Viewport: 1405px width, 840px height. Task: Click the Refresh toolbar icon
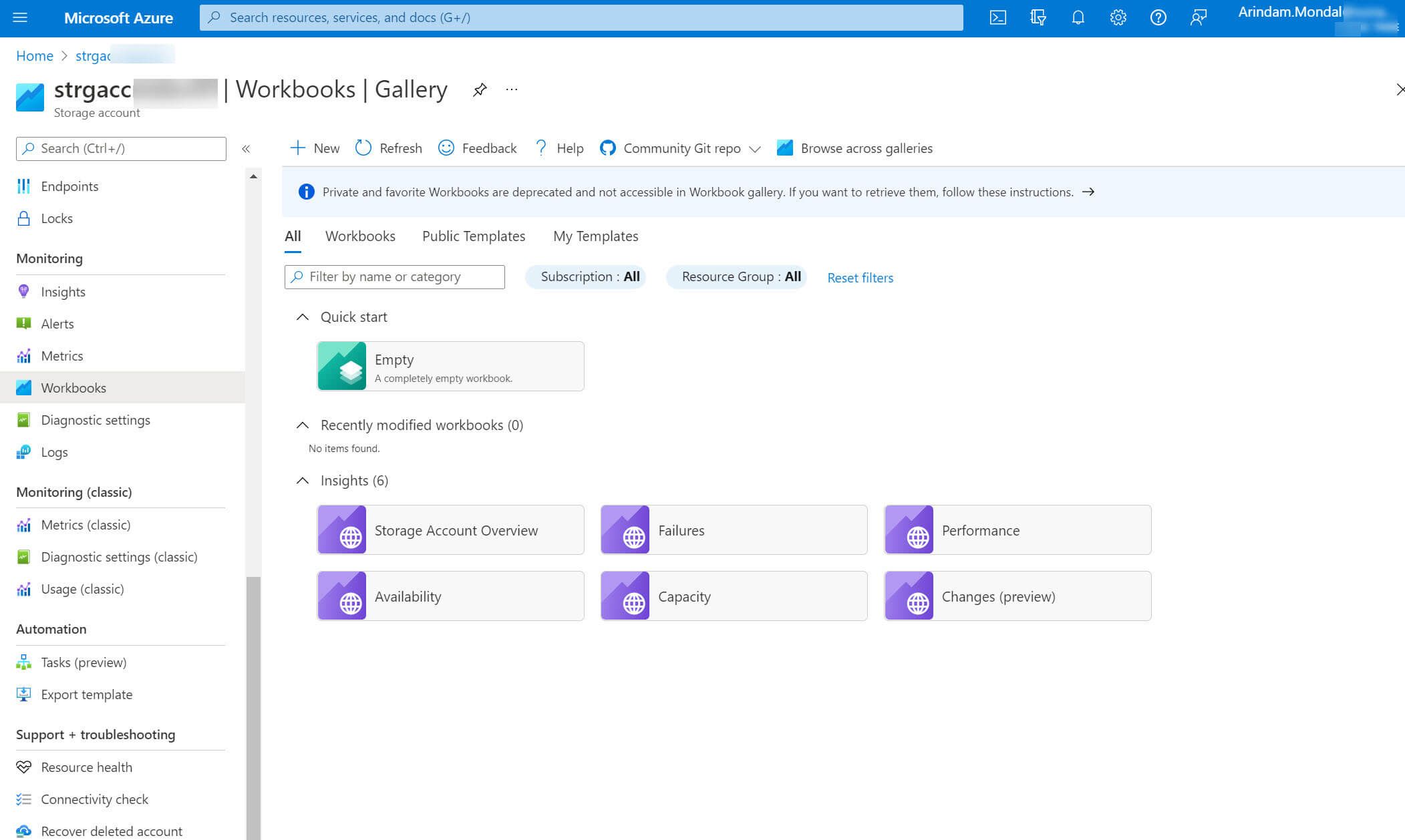(363, 148)
